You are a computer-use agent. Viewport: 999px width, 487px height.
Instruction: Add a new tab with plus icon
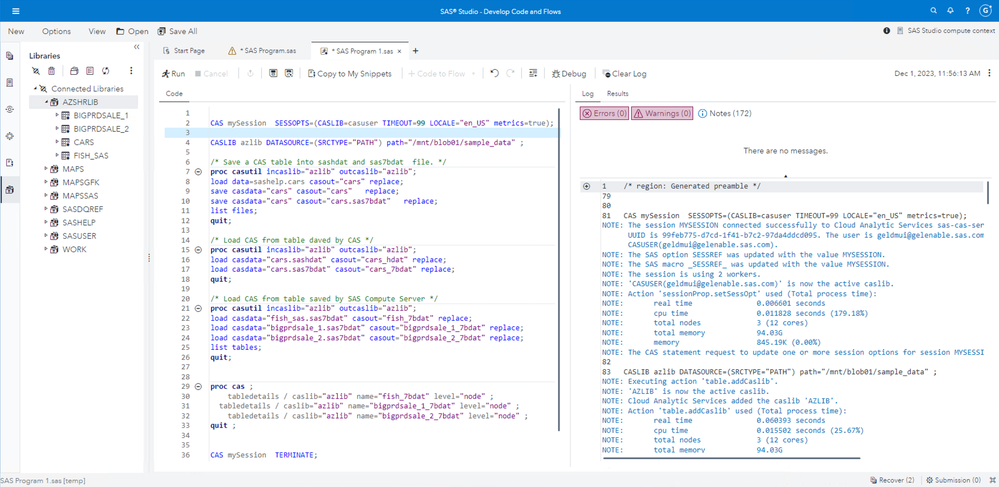pyautogui.click(x=416, y=50)
